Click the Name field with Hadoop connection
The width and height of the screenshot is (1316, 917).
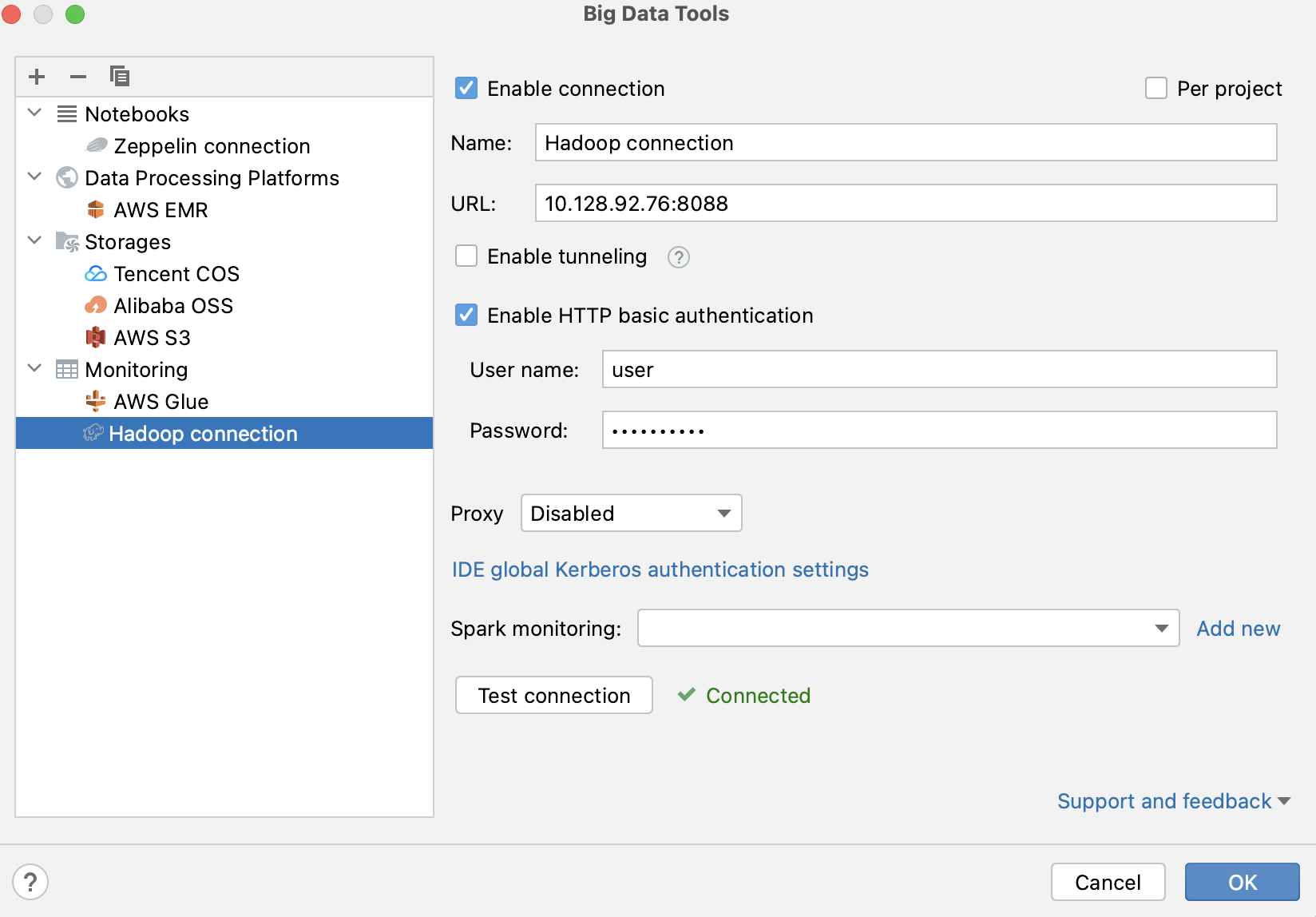(906, 142)
